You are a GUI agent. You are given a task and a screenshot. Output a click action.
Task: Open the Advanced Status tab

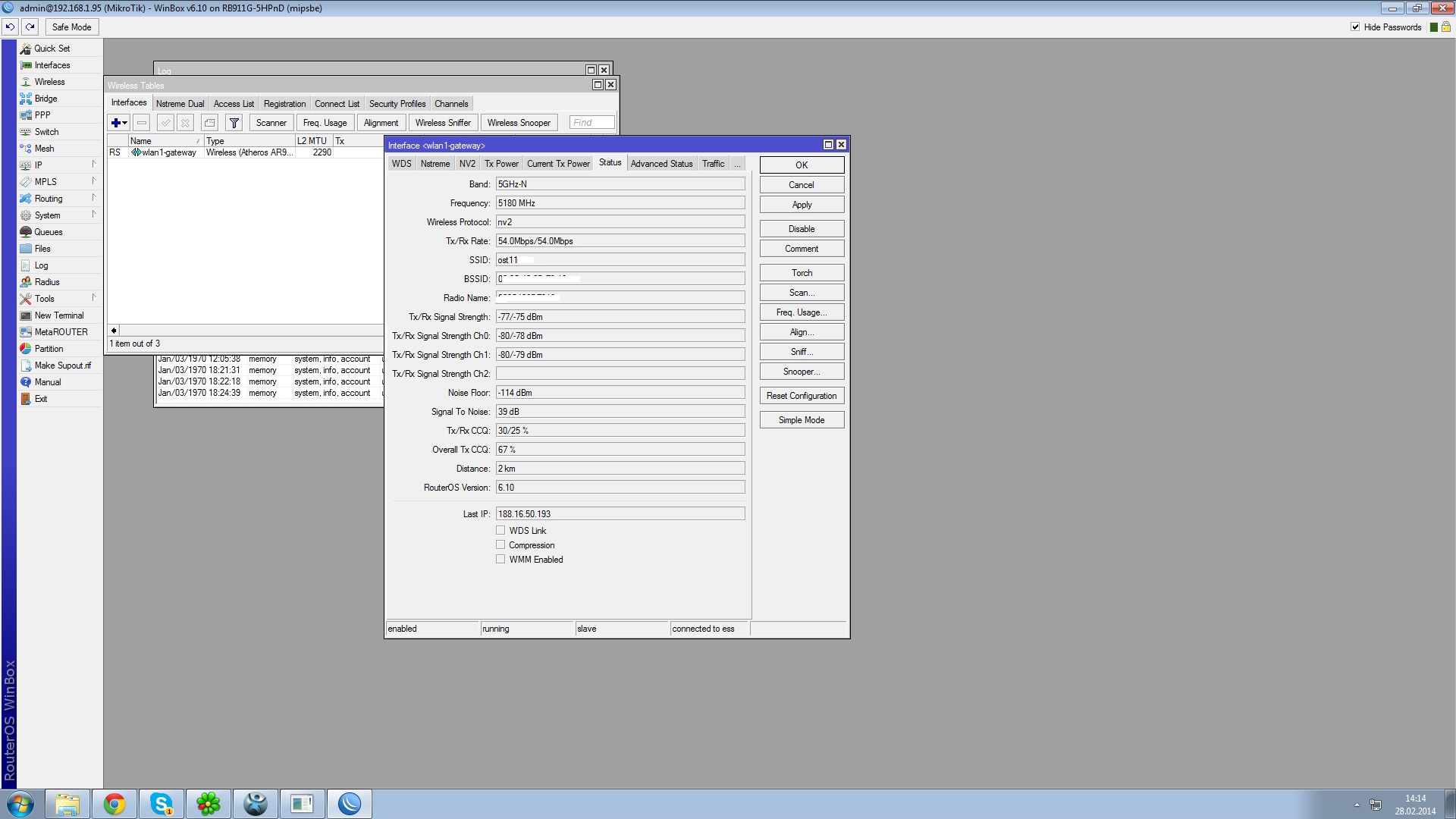pos(661,164)
